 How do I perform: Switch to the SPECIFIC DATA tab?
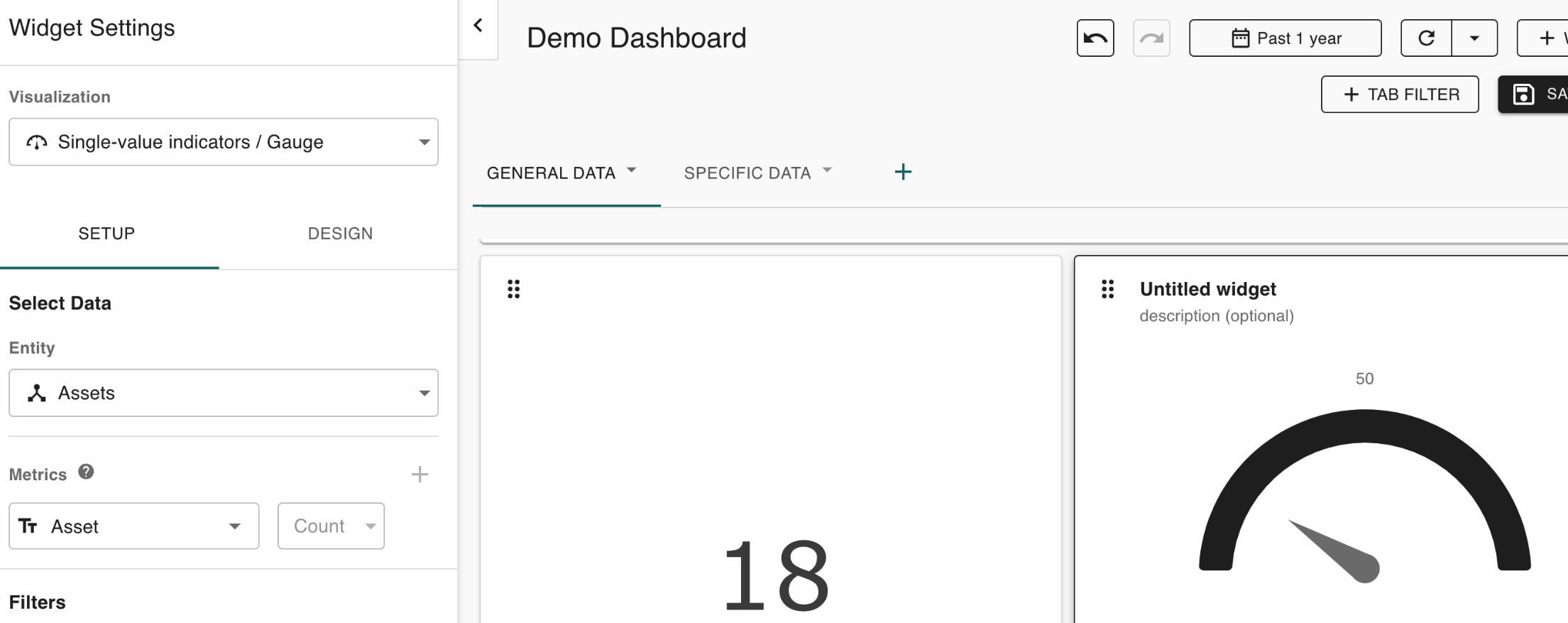point(747,173)
